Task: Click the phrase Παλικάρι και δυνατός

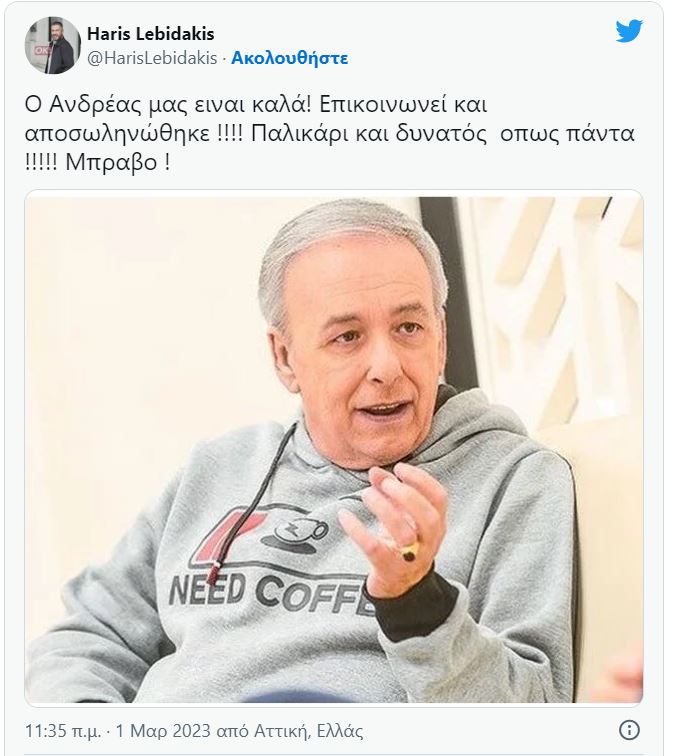Action: (x=369, y=134)
